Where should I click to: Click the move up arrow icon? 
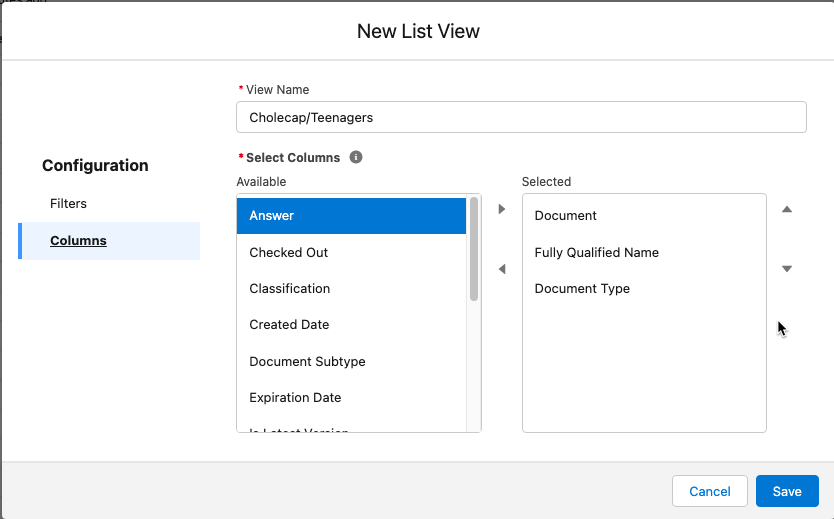tap(786, 209)
